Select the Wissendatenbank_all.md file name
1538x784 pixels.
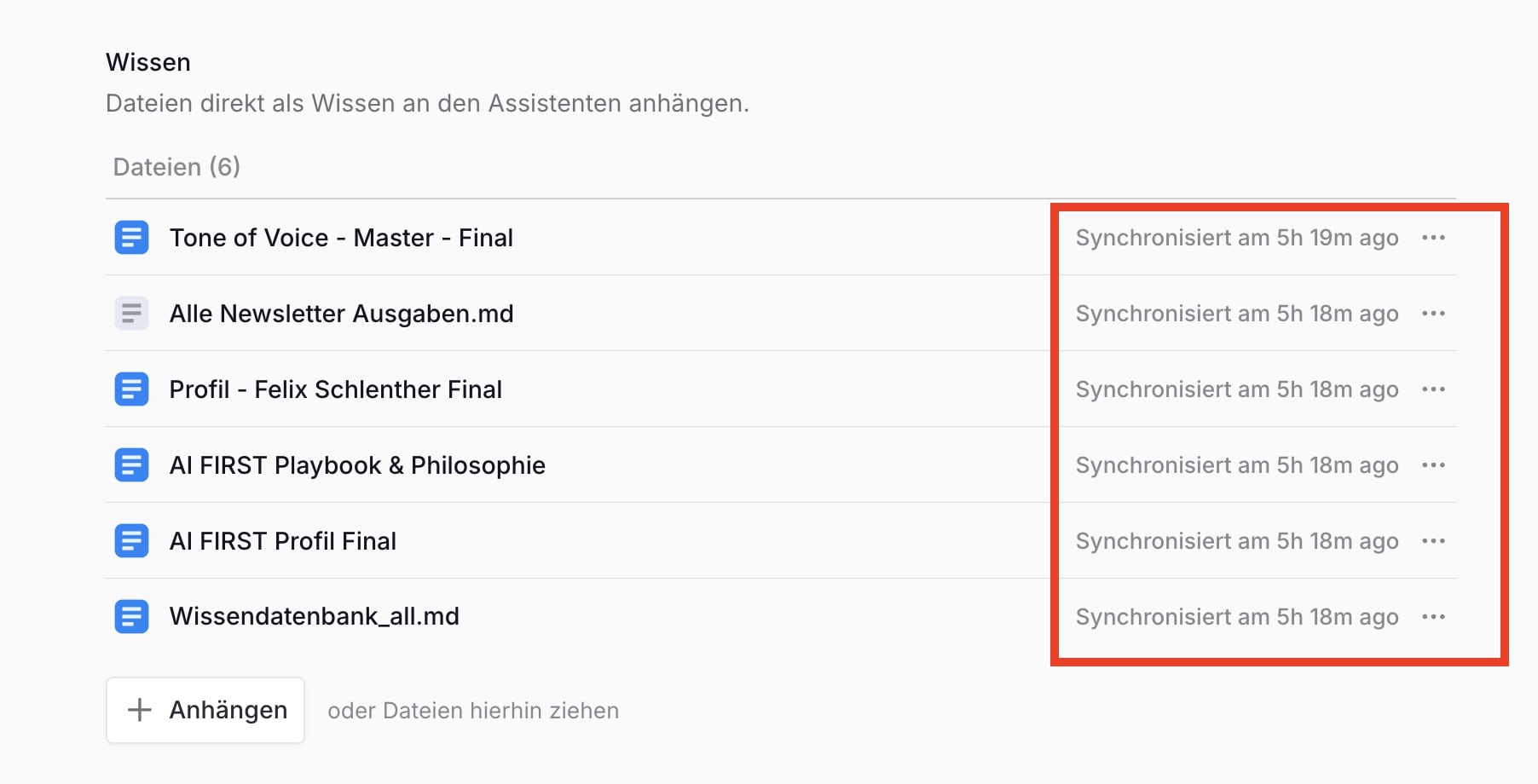(314, 616)
